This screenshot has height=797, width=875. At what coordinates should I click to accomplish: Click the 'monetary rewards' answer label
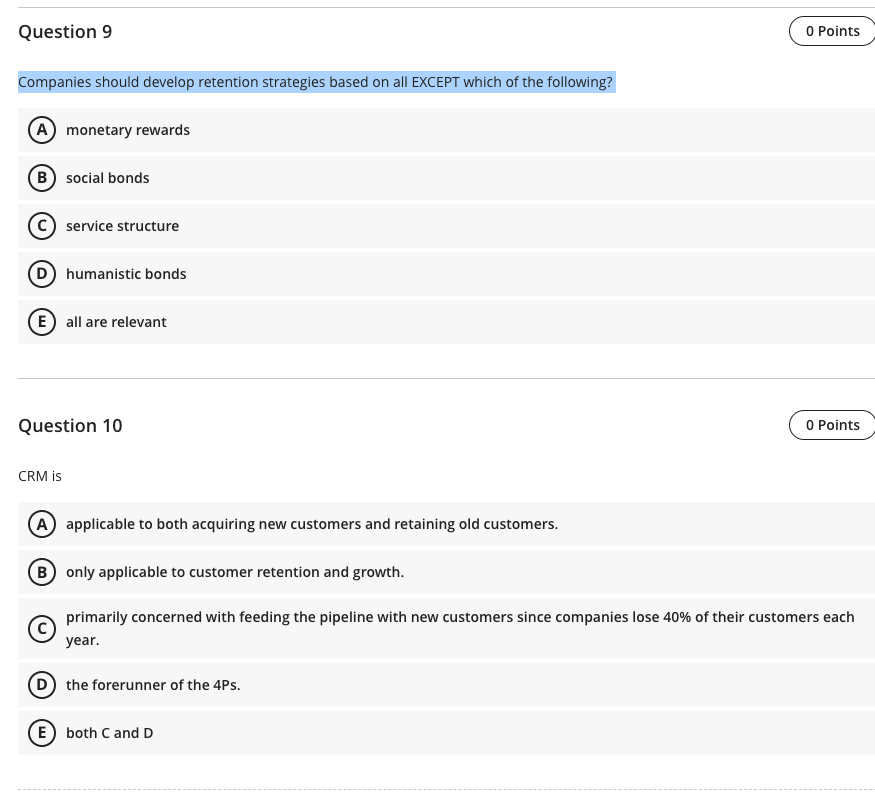(x=128, y=130)
